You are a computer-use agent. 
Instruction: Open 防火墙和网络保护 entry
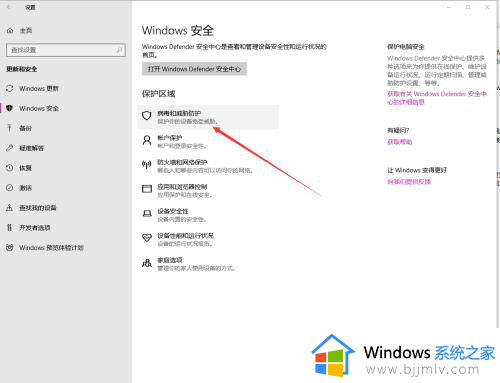(x=205, y=166)
